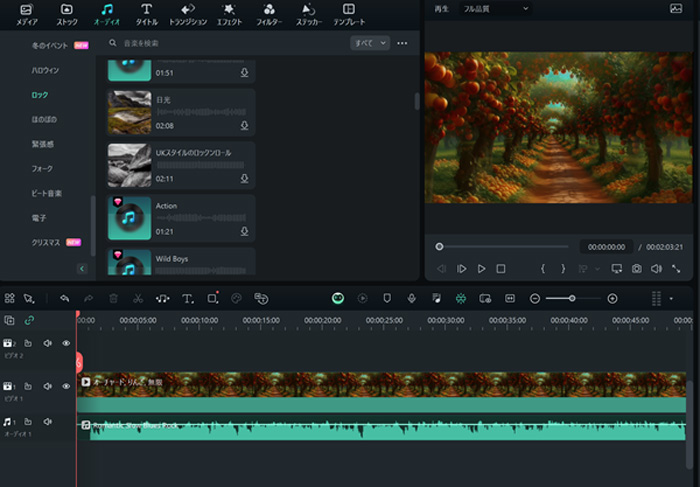
Task: Mute the オーディオ 1 track
Action: pyautogui.click(x=47, y=423)
